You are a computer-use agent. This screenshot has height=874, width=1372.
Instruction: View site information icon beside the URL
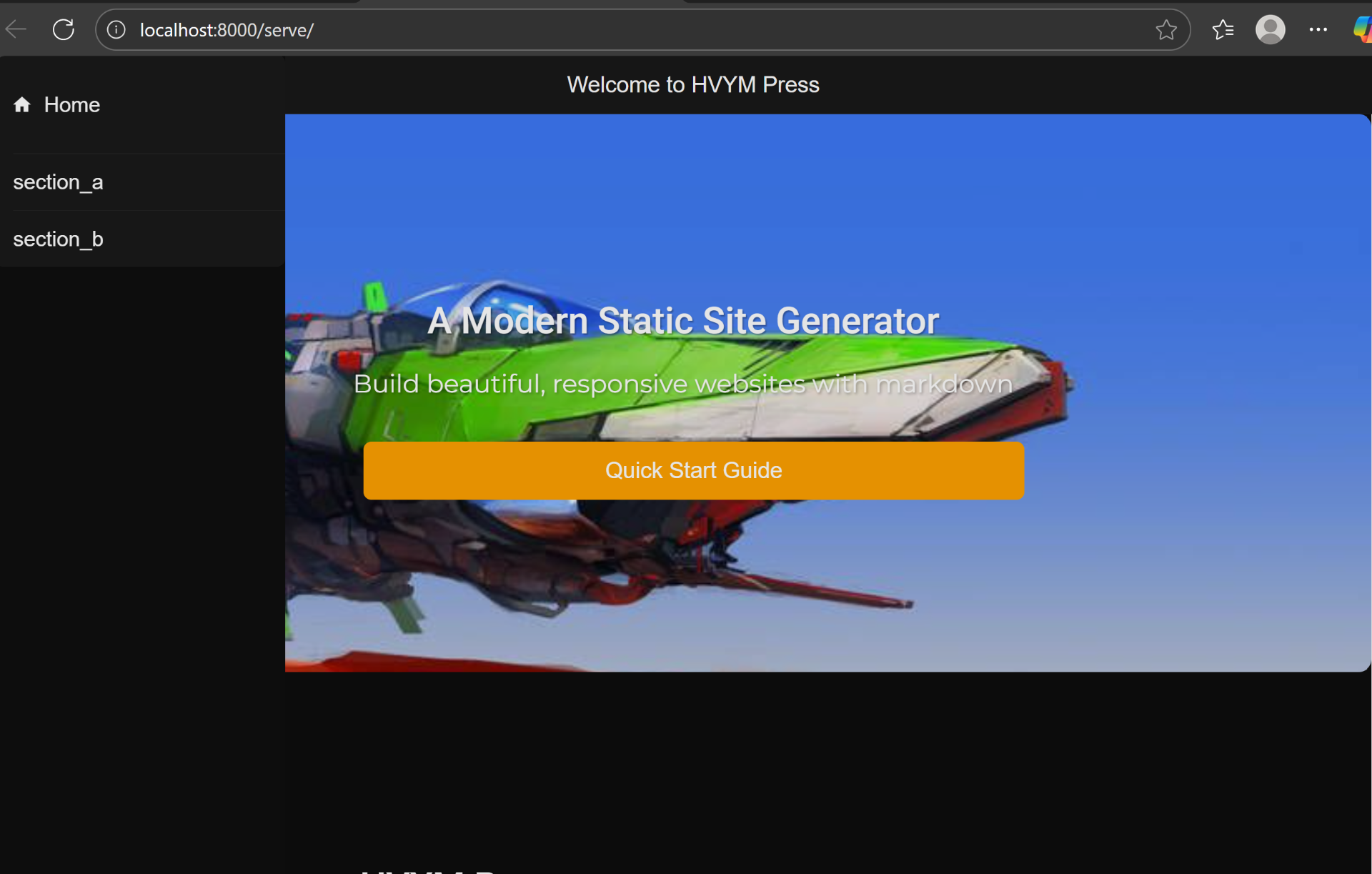tap(116, 30)
